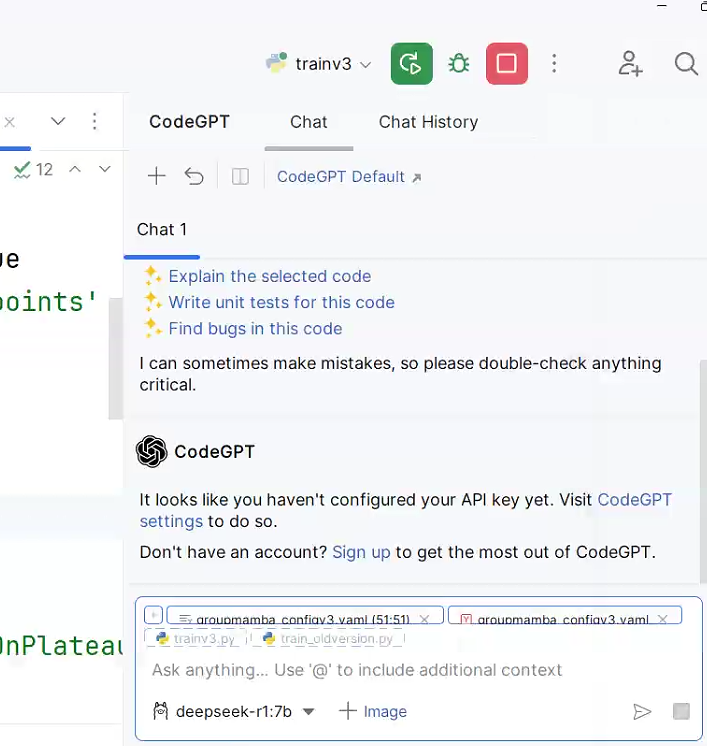Toggle the split panel icon in chat toolbar
The width and height of the screenshot is (707, 746).
(240, 177)
